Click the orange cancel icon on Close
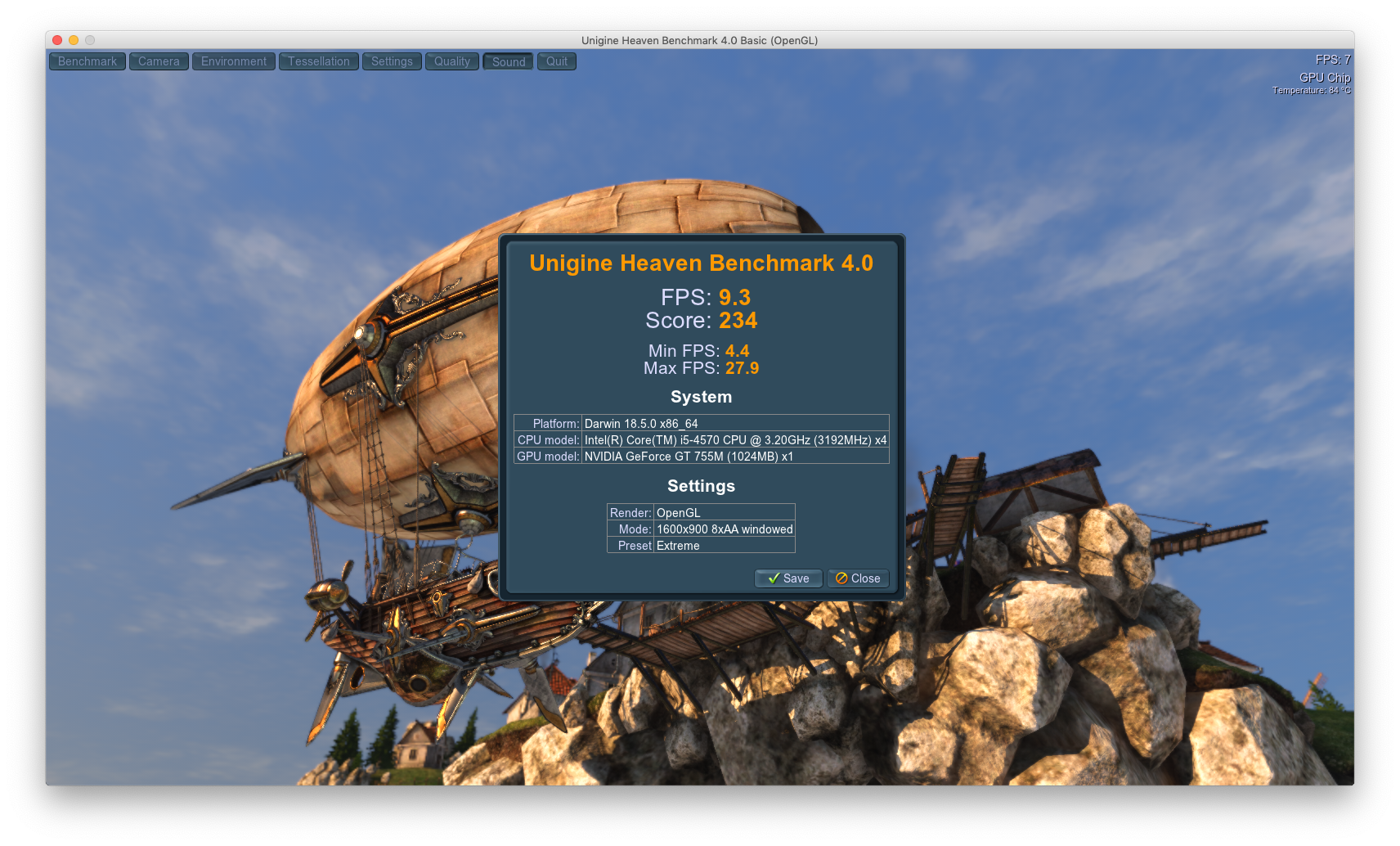 (x=841, y=578)
